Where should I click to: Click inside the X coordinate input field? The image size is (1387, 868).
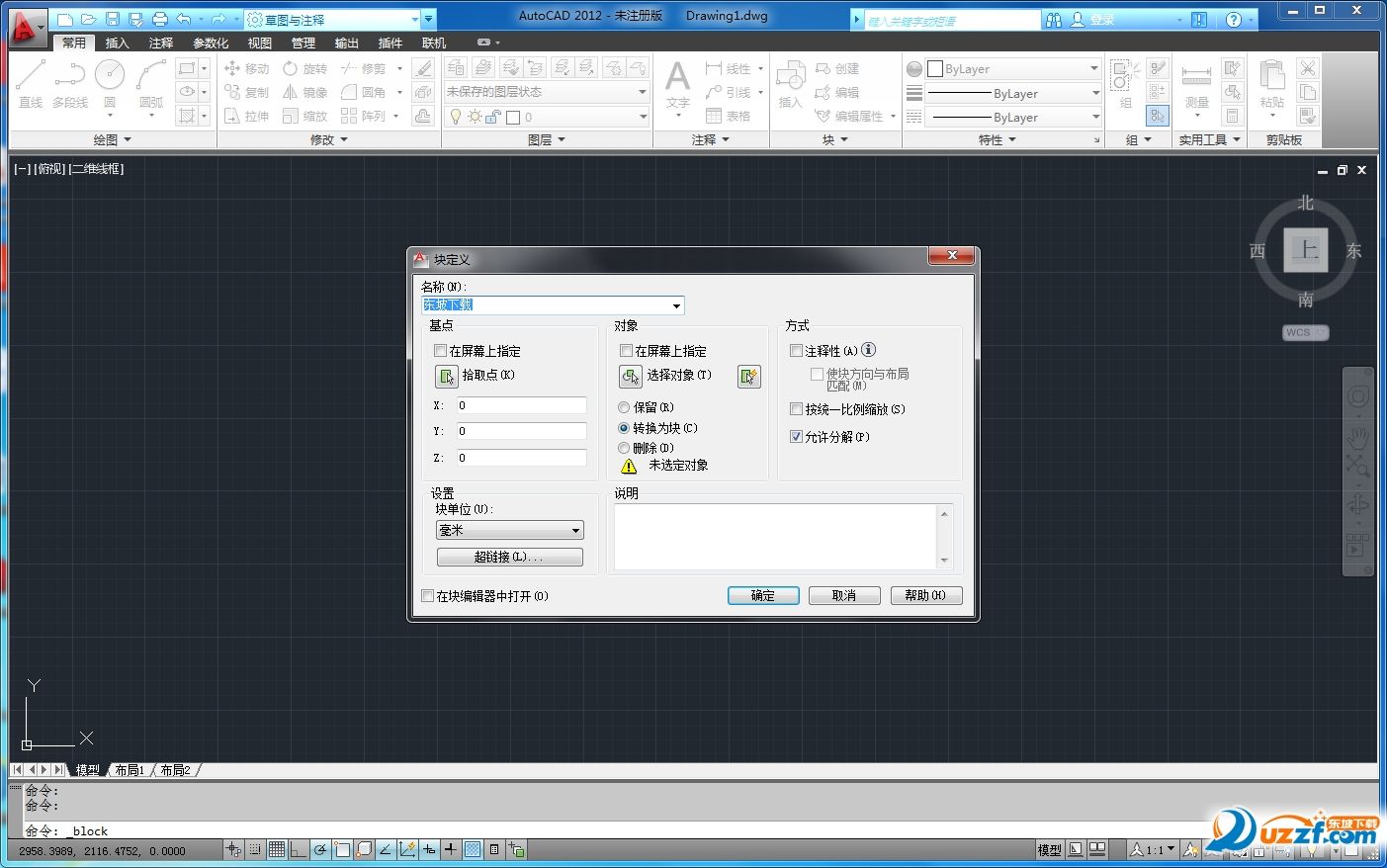point(522,404)
